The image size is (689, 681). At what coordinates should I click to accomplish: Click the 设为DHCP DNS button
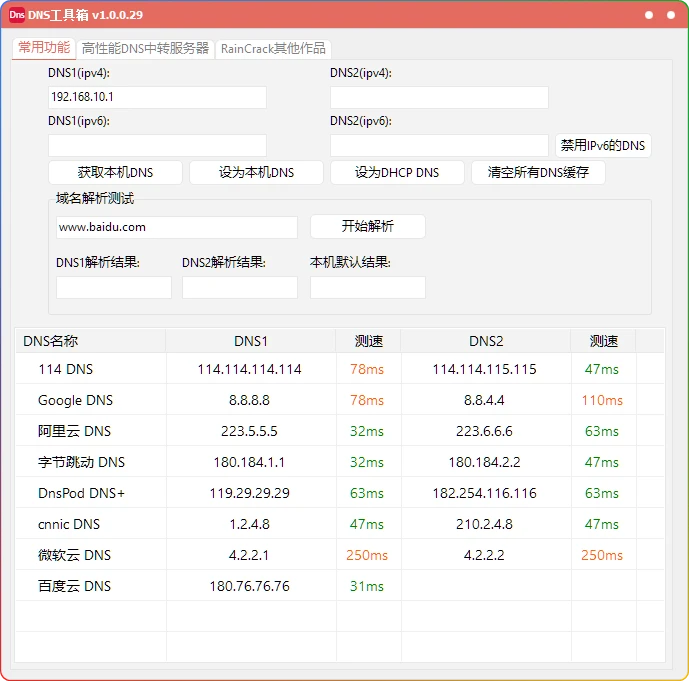click(397, 173)
